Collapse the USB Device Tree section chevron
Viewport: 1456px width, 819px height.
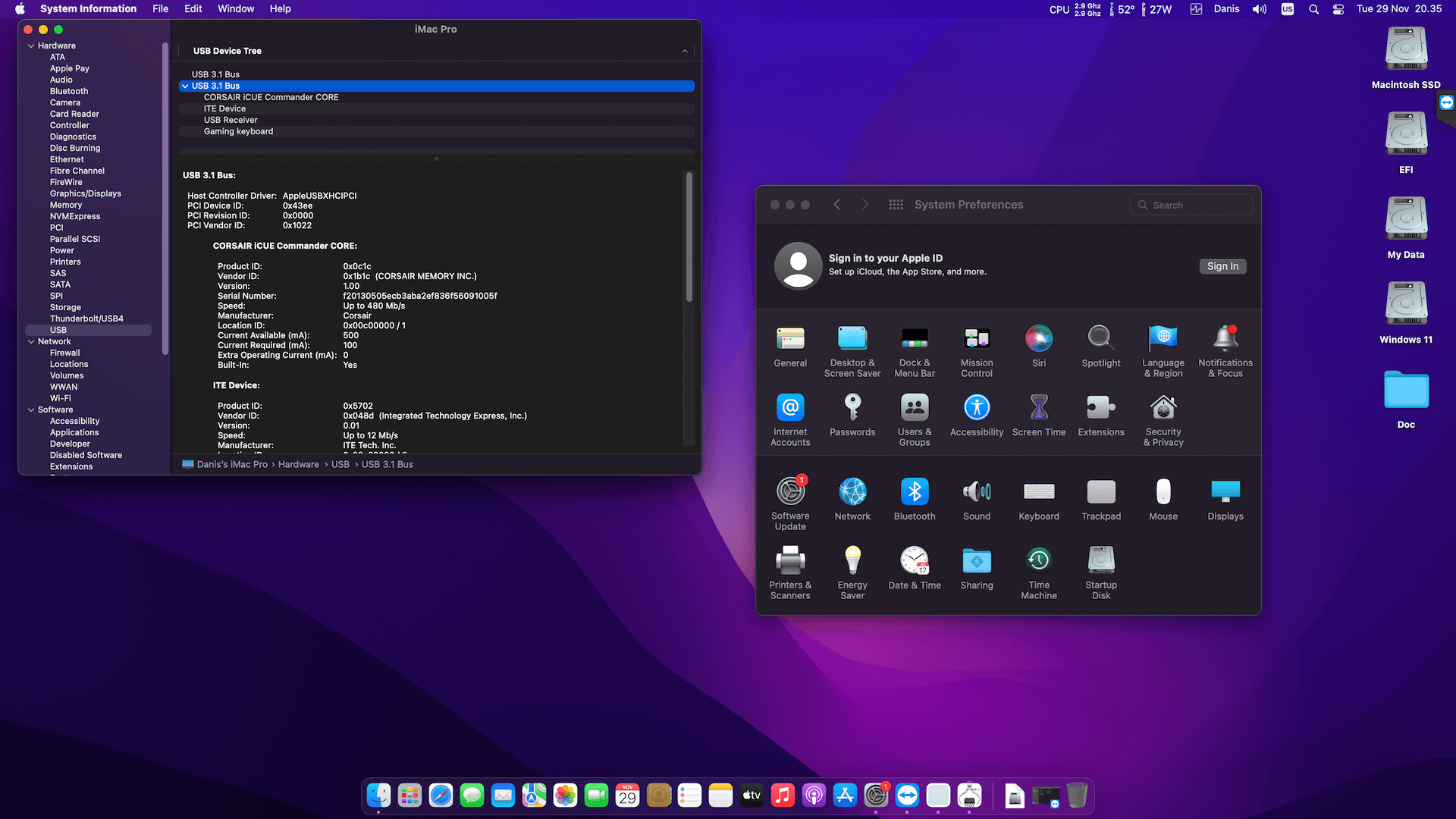(685, 51)
